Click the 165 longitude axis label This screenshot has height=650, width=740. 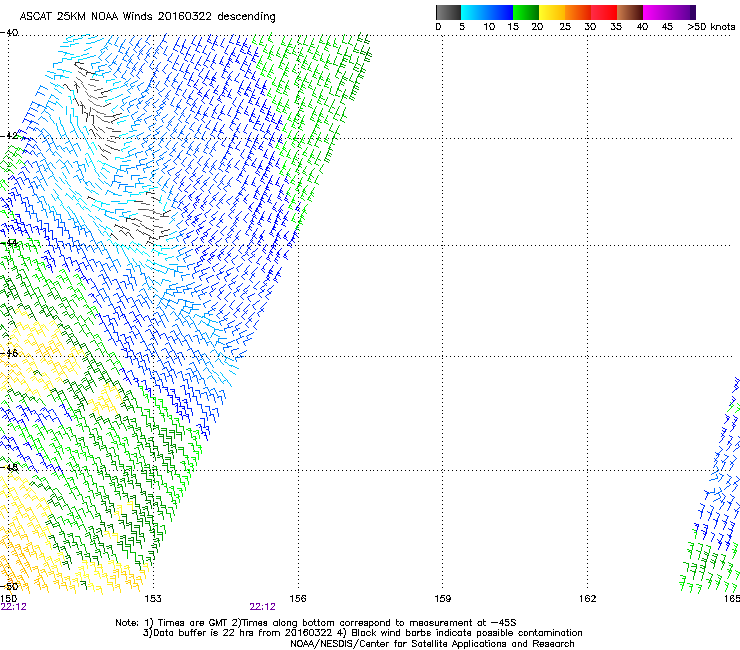(x=732, y=599)
